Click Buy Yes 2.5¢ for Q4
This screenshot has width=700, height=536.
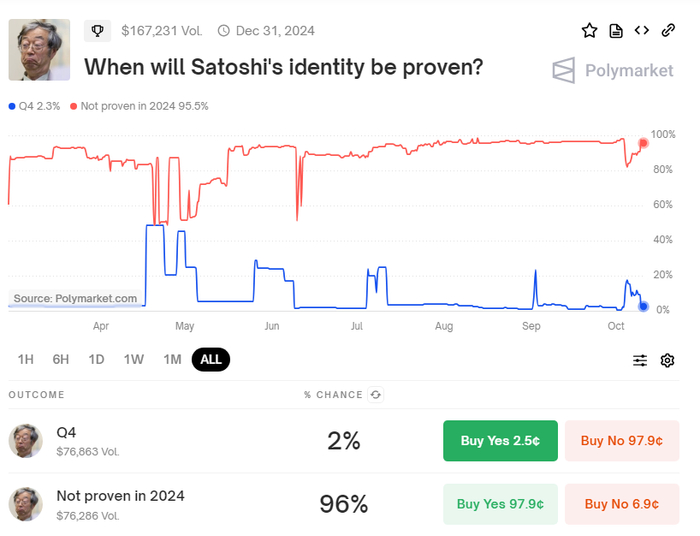[x=500, y=441]
